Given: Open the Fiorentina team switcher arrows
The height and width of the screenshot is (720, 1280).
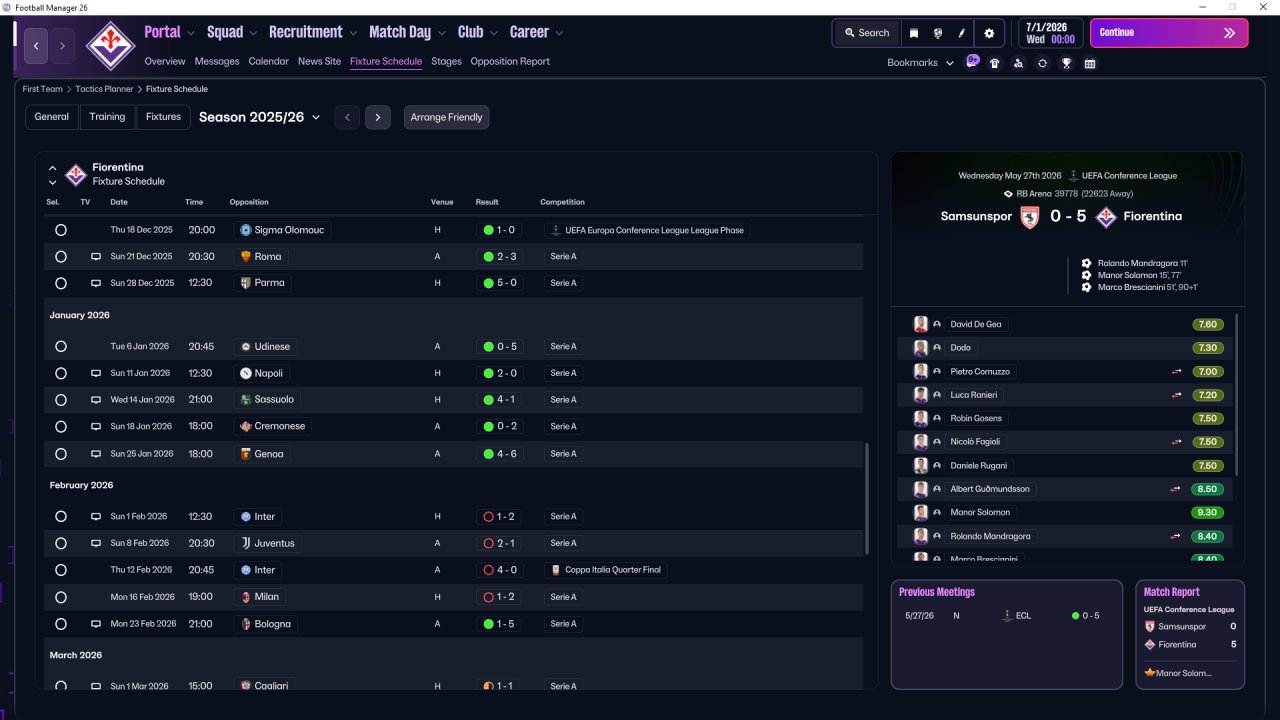Looking at the screenshot, I should tap(53, 175).
